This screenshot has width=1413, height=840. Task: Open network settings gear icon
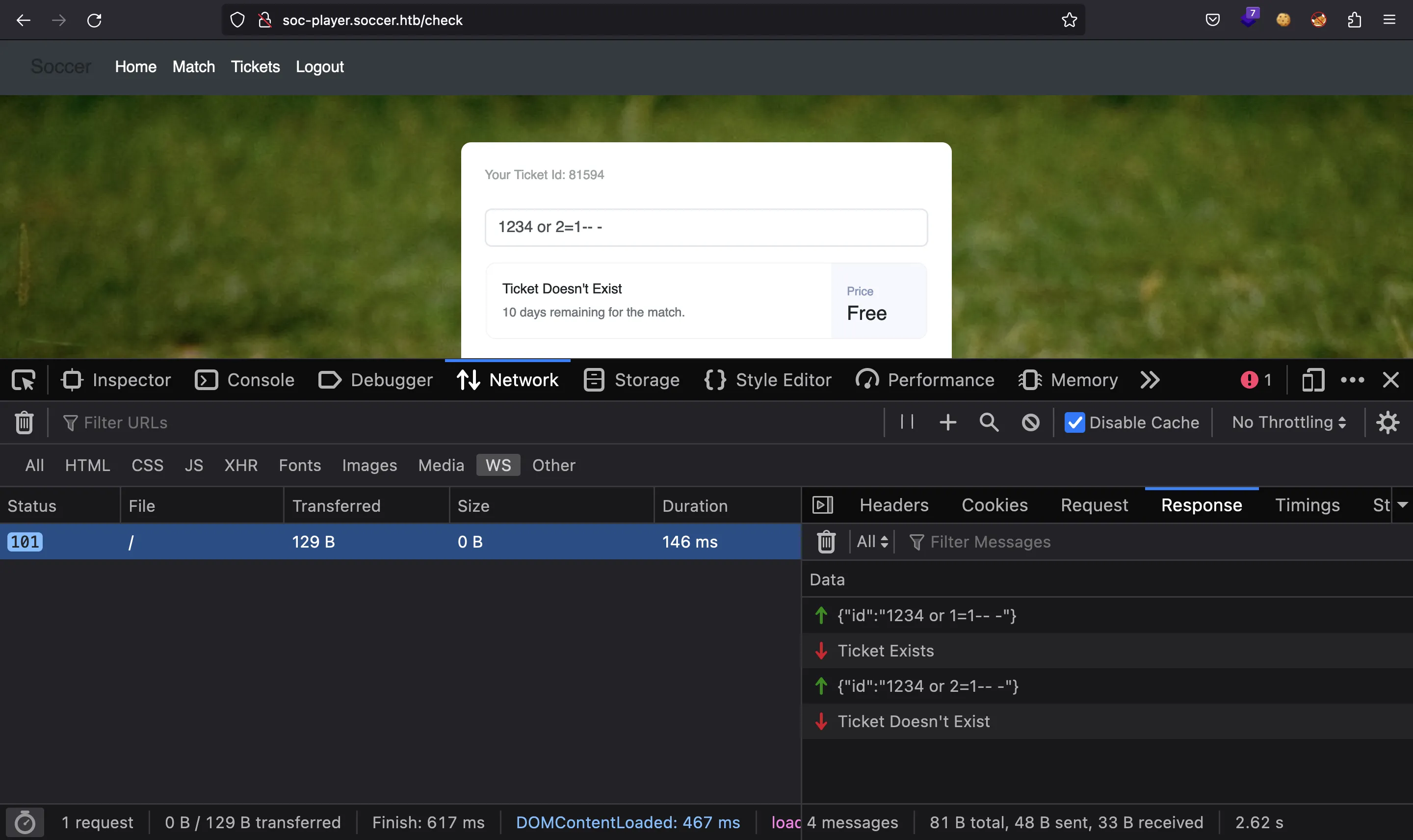pos(1387,422)
